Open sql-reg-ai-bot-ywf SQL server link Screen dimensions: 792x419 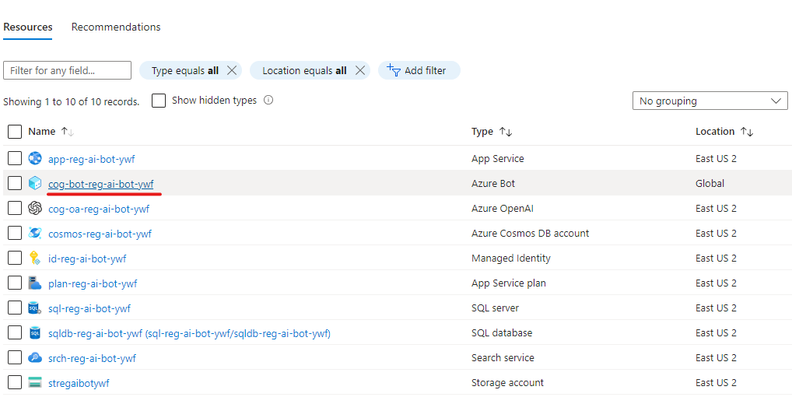click(x=89, y=308)
